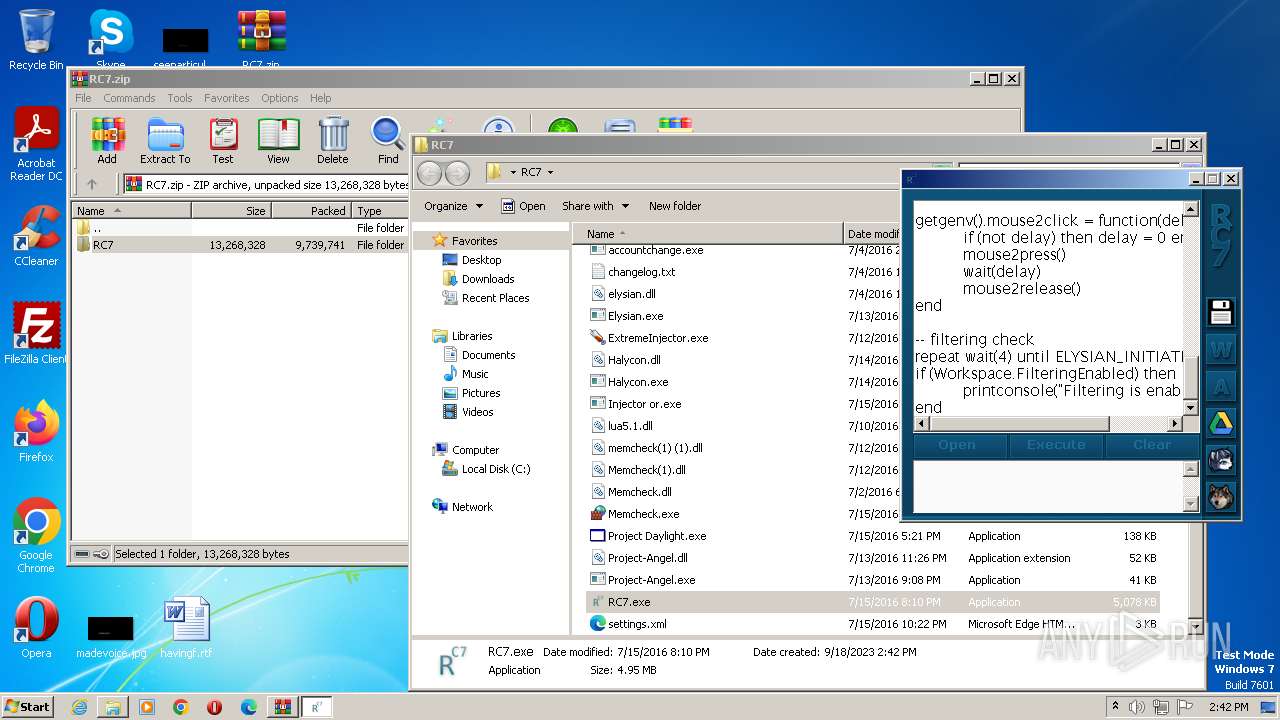Click the A icon in RC7 sidebar
The image size is (1280, 720).
pyautogui.click(x=1220, y=387)
